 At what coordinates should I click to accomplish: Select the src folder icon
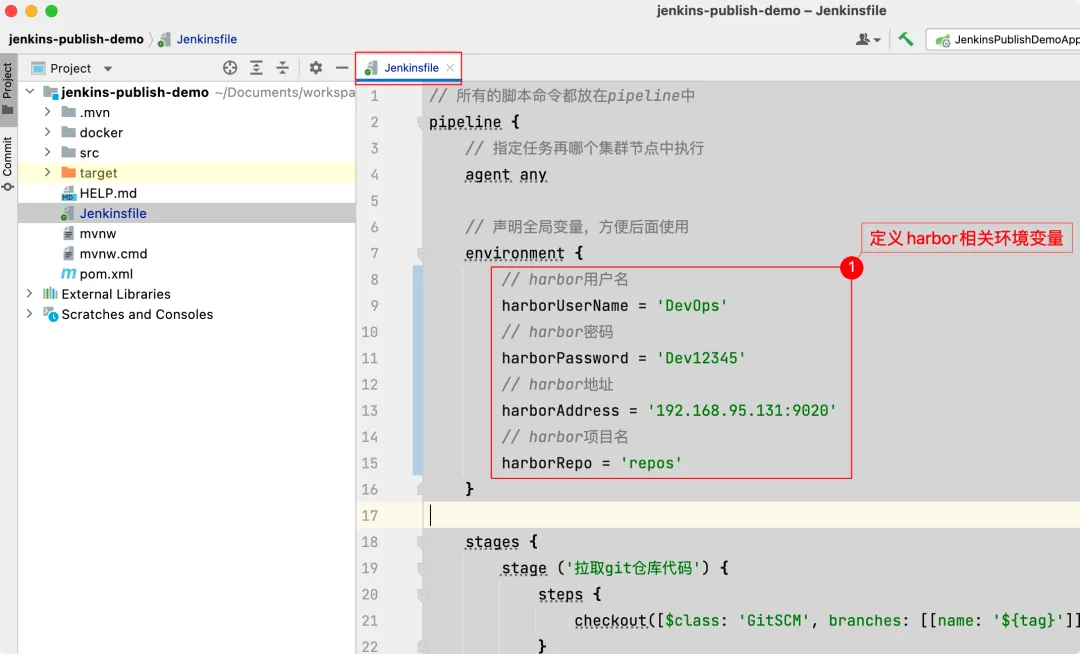pos(68,152)
